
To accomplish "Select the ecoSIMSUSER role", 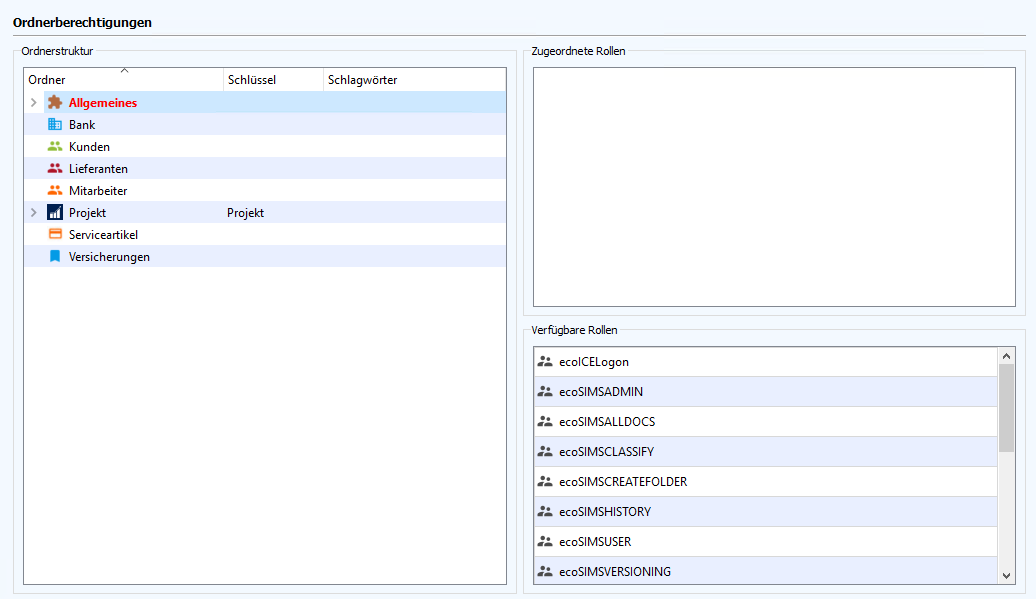I will [x=766, y=542].
